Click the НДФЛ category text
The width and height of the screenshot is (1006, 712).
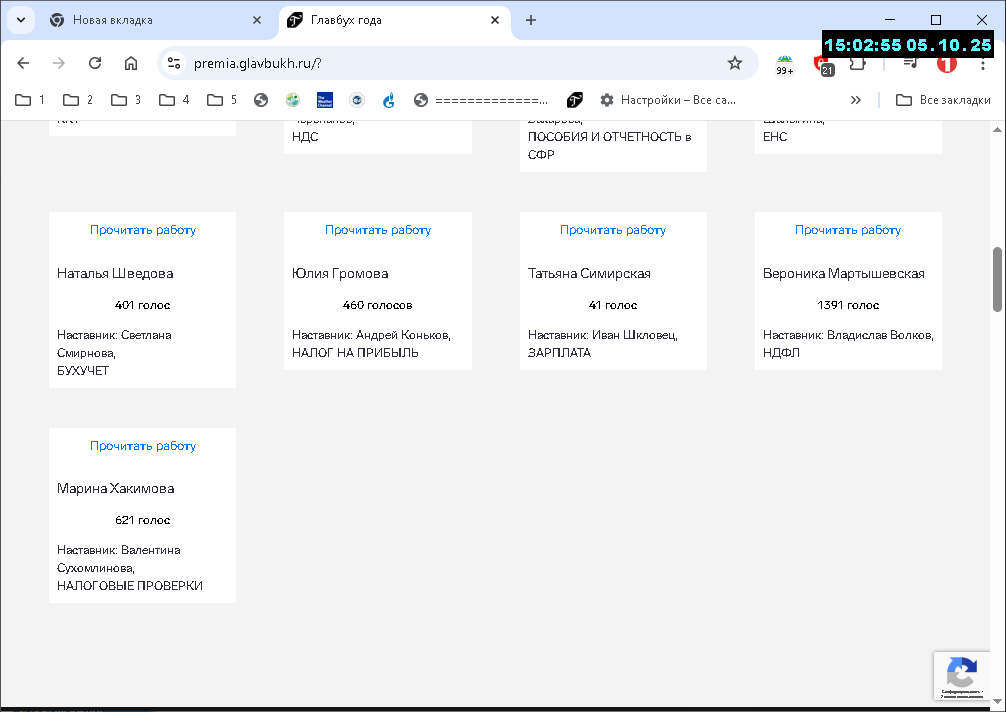[x=781, y=353]
